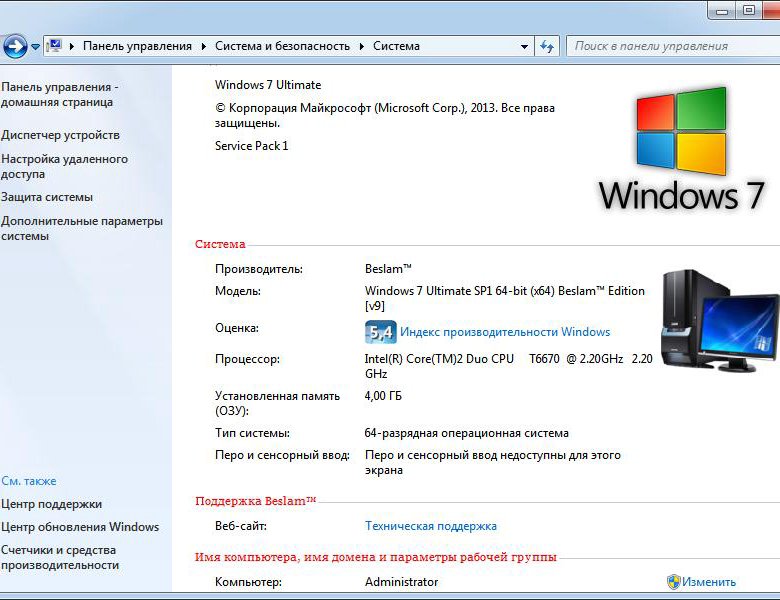Open the recent pages dropdown beside Back button

pos(36,46)
